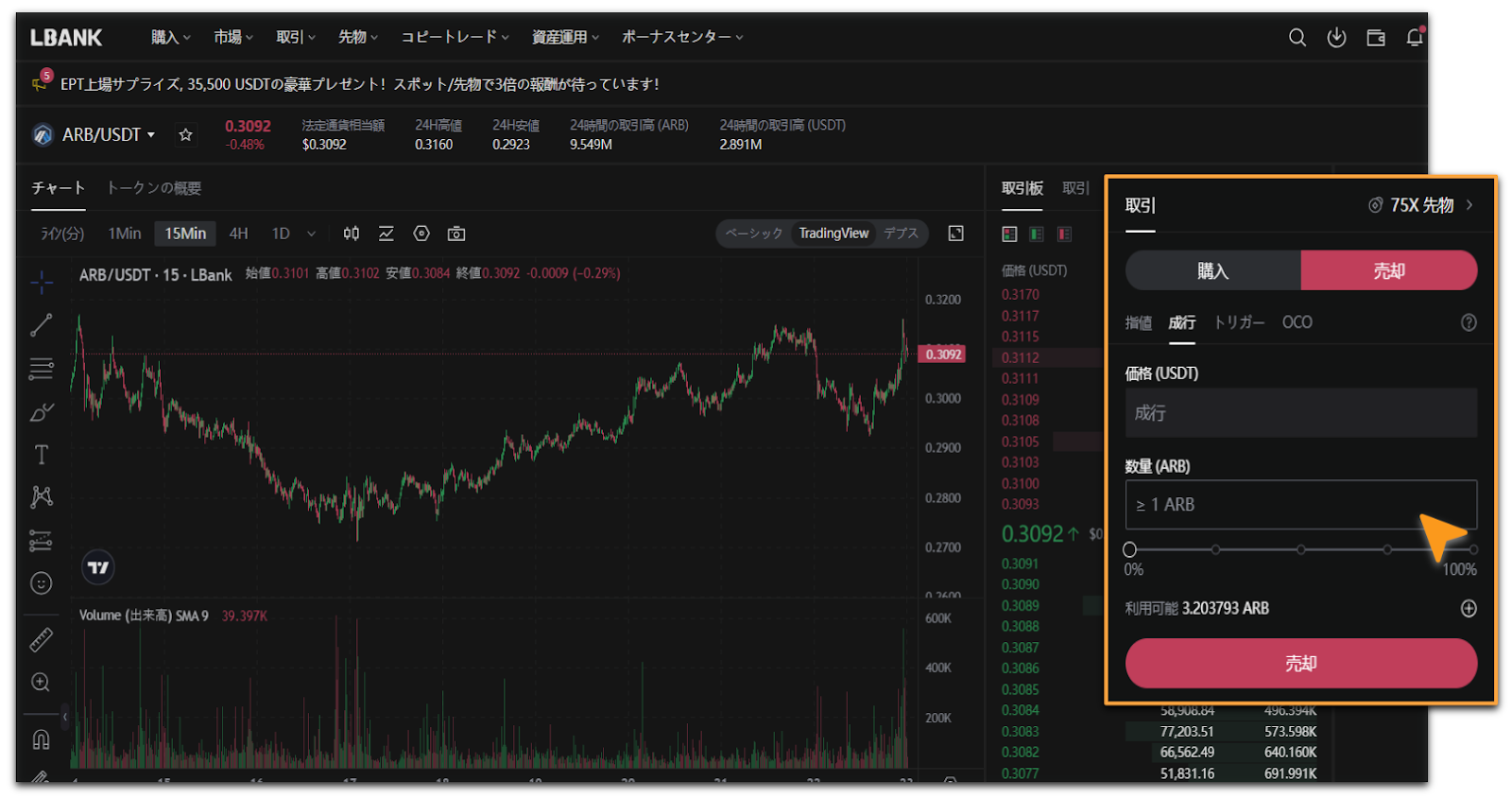Add ARB/USDT to favorites with star icon

[x=186, y=135]
